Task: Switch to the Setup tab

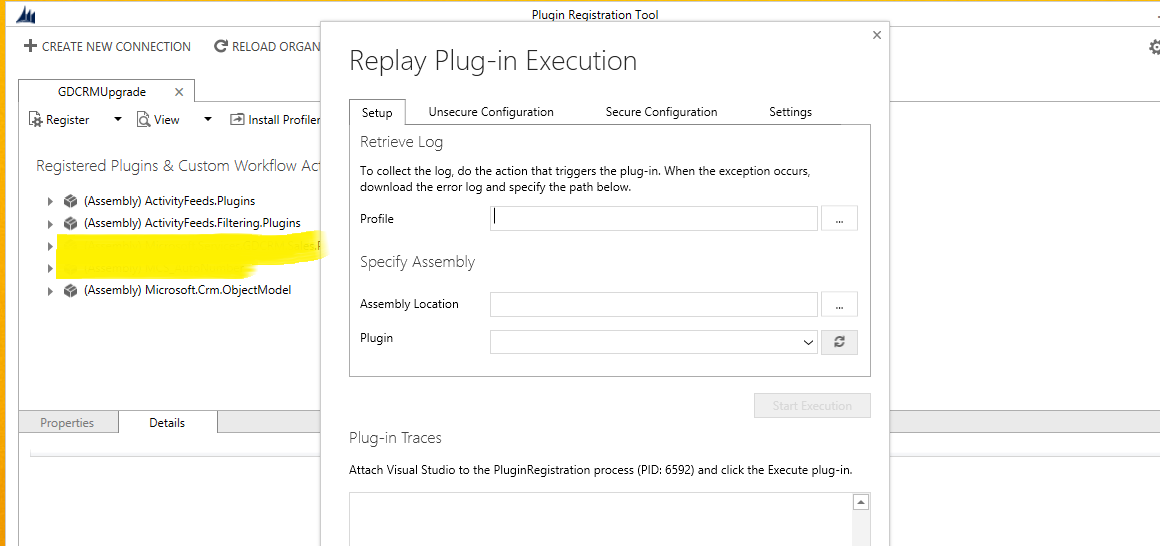Action: pyautogui.click(x=377, y=112)
